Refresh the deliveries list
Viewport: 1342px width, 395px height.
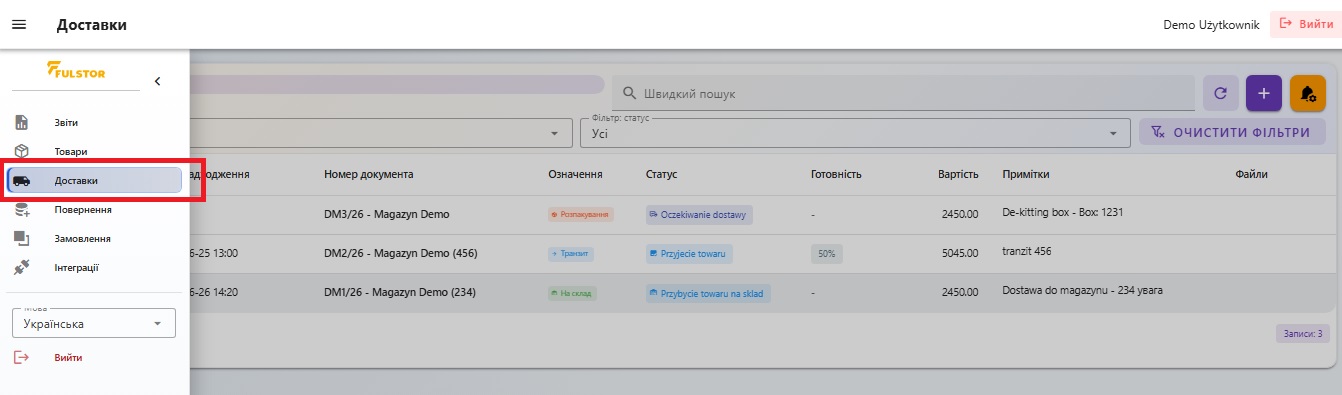point(1220,93)
